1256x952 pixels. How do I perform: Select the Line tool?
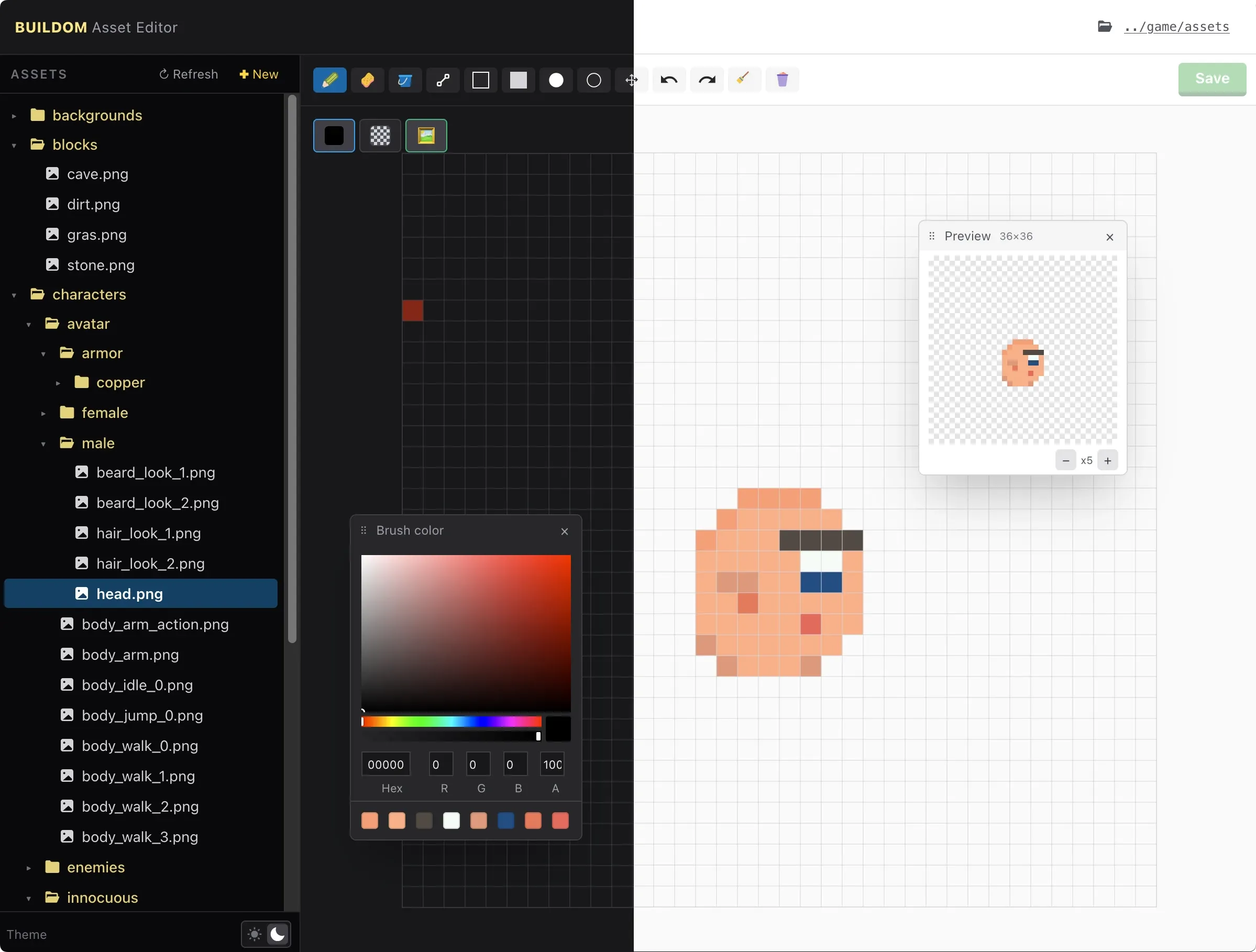(443, 80)
